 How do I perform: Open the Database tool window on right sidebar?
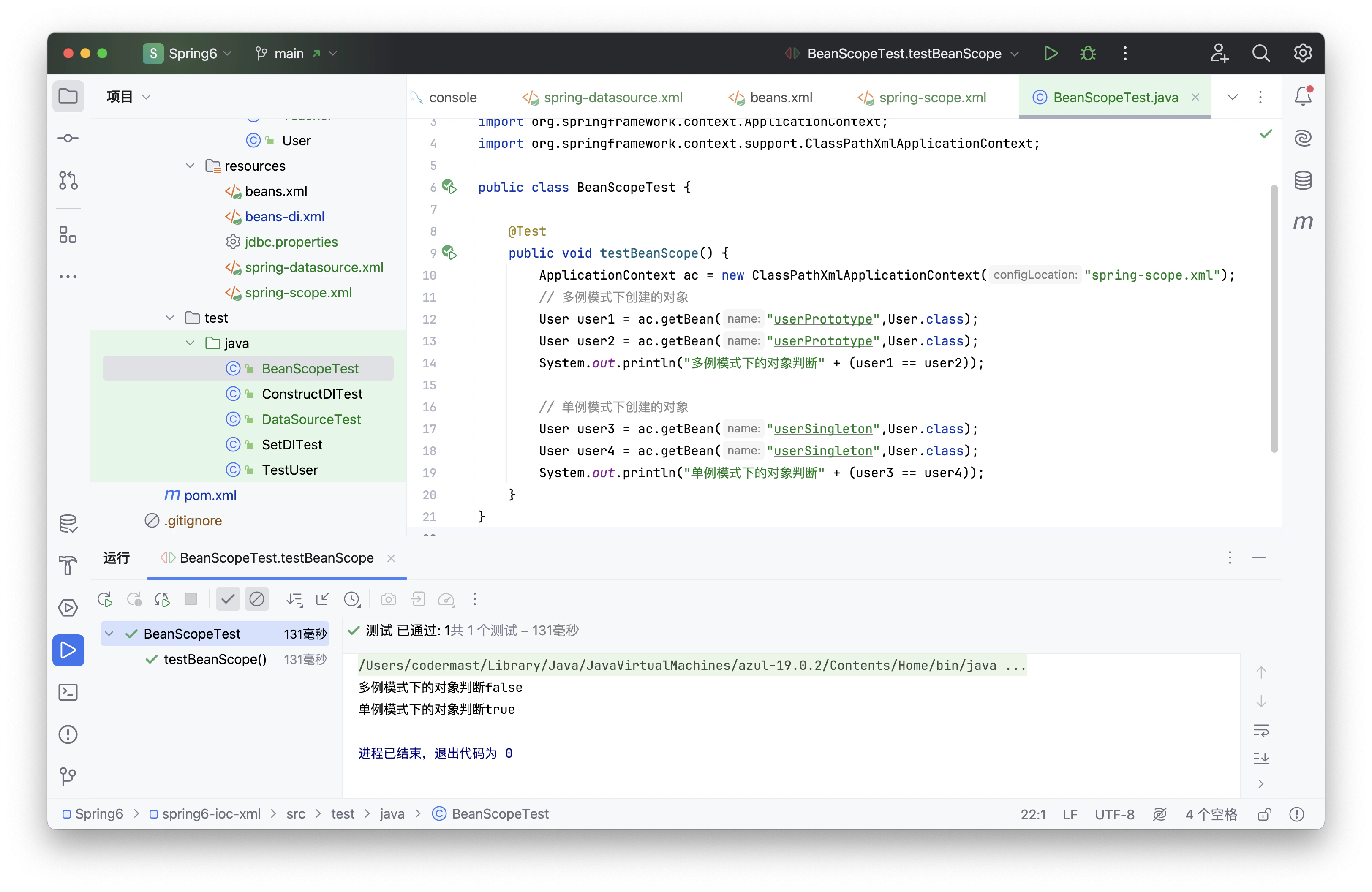(x=1303, y=180)
